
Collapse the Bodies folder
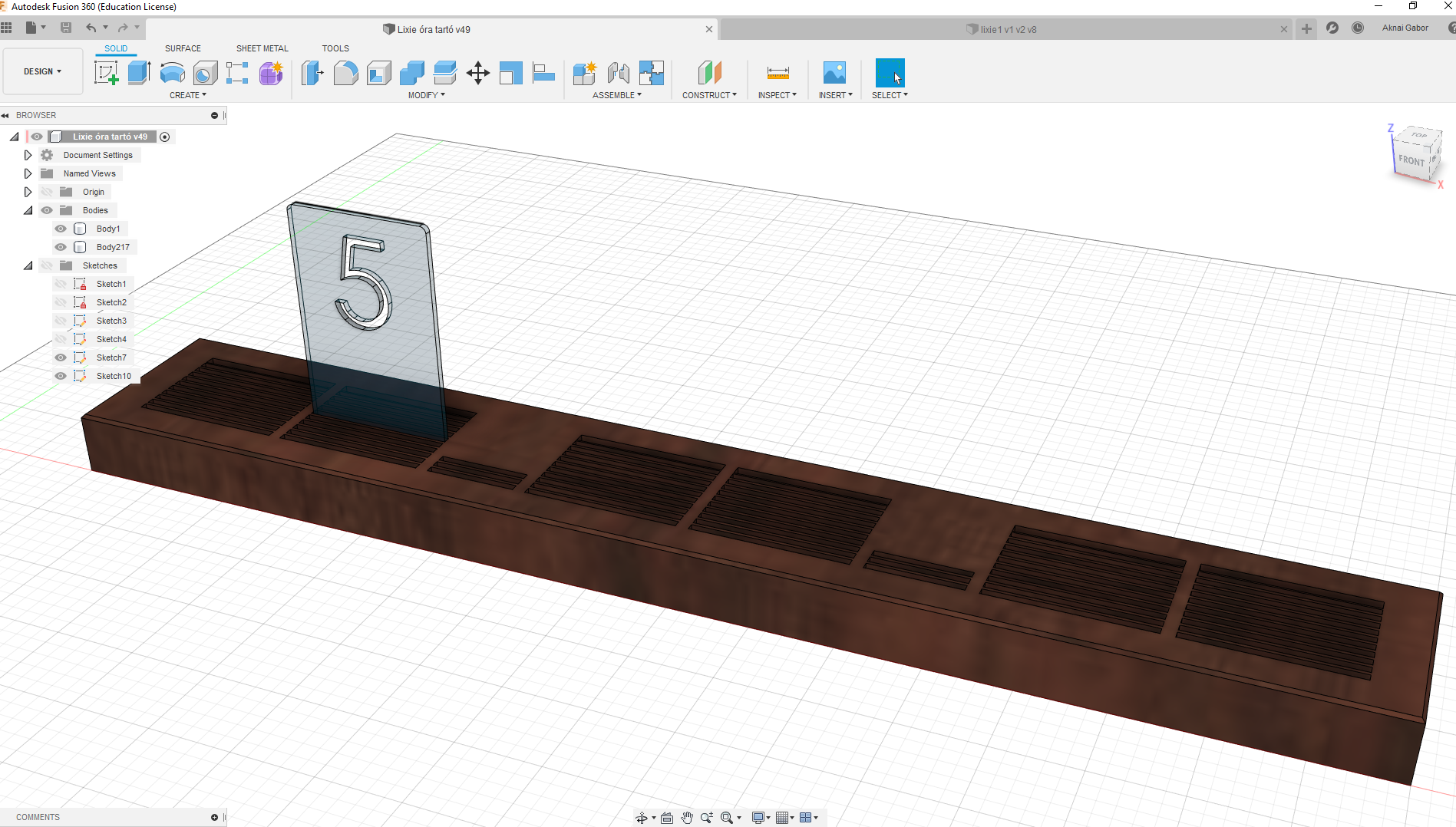coord(28,210)
